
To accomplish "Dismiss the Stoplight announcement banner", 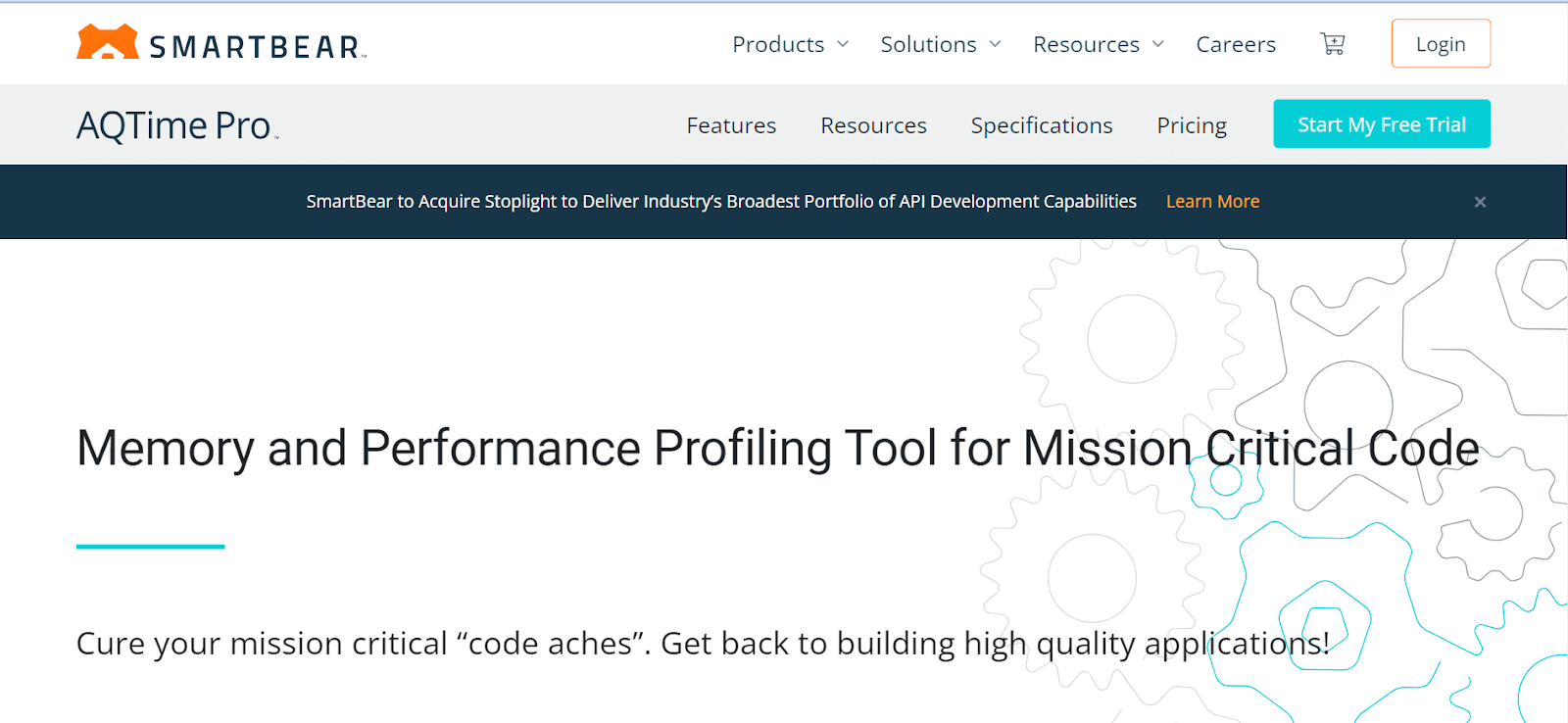I will (1480, 202).
